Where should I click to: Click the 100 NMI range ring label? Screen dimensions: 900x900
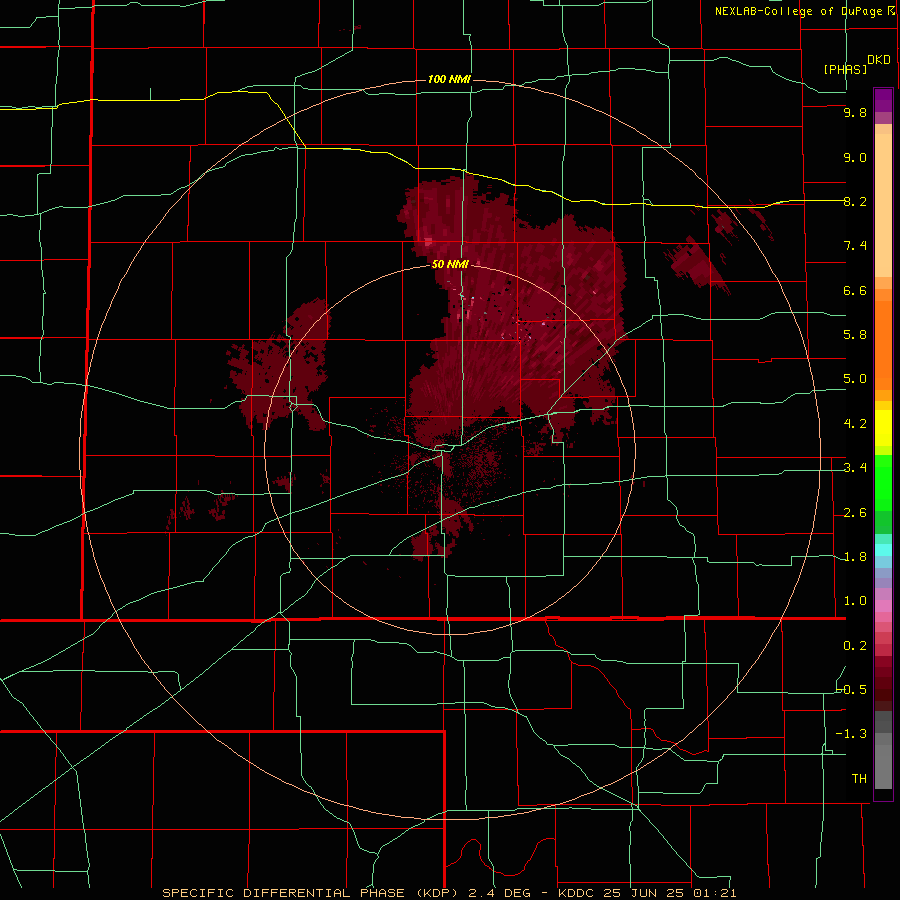[449, 79]
